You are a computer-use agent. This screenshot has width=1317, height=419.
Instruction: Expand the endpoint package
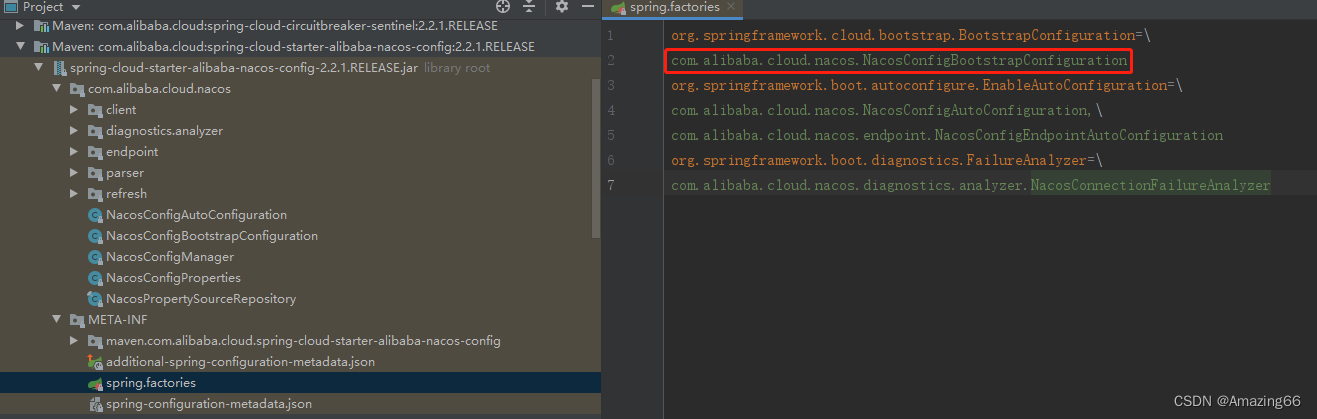(74, 152)
